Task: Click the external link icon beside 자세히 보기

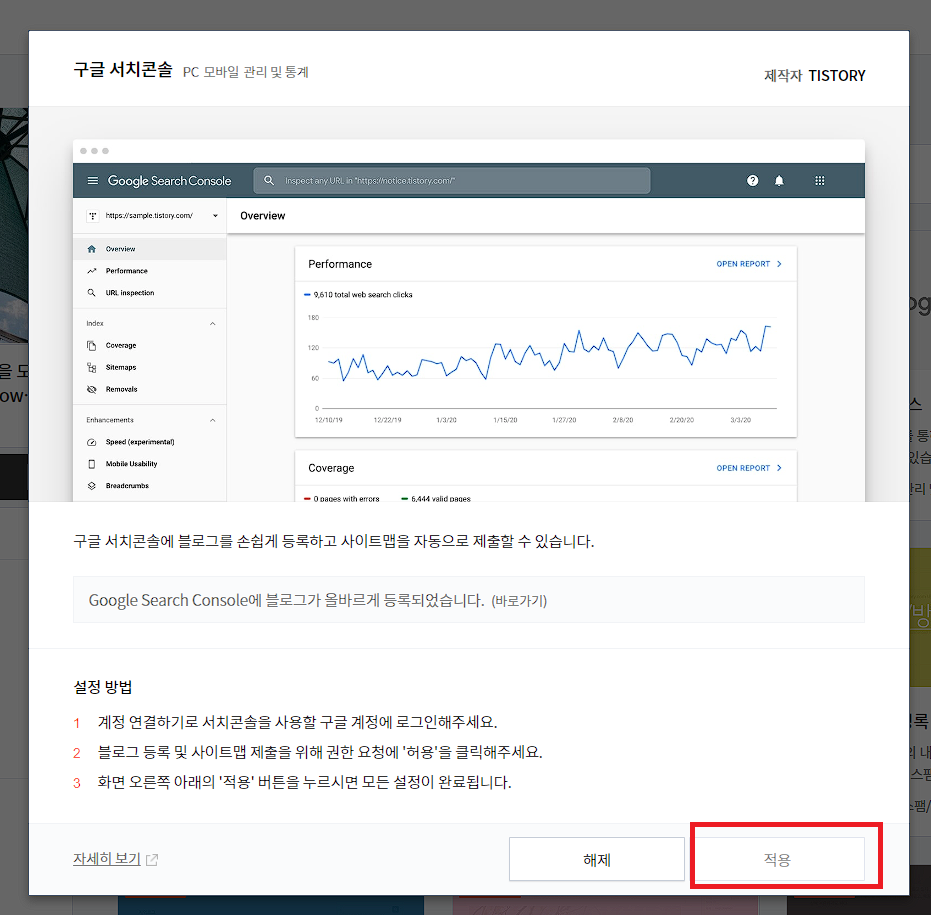Action: [x=152, y=859]
